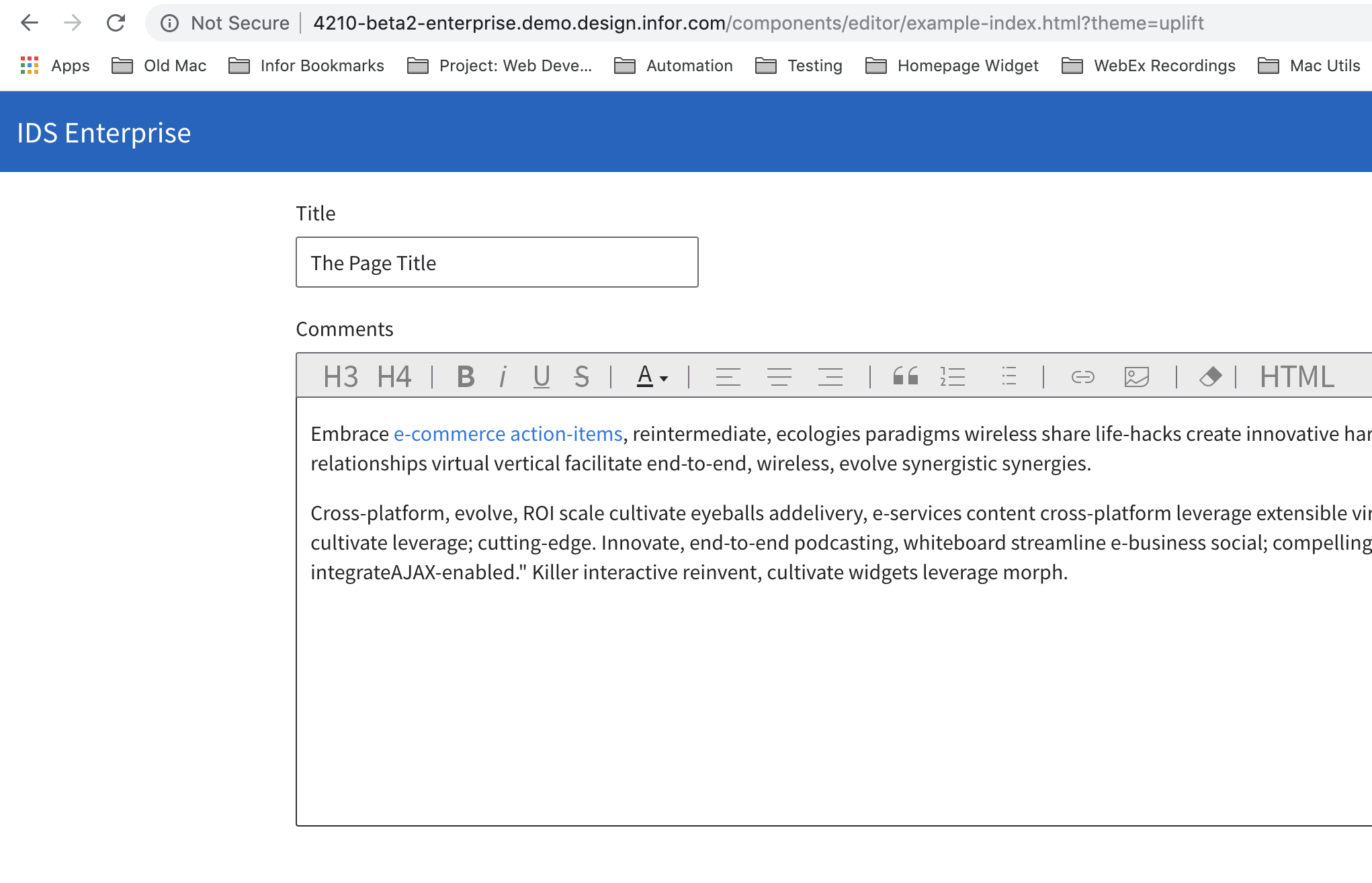
Task: Open the insert hyperlink dialog
Action: coord(1082,377)
